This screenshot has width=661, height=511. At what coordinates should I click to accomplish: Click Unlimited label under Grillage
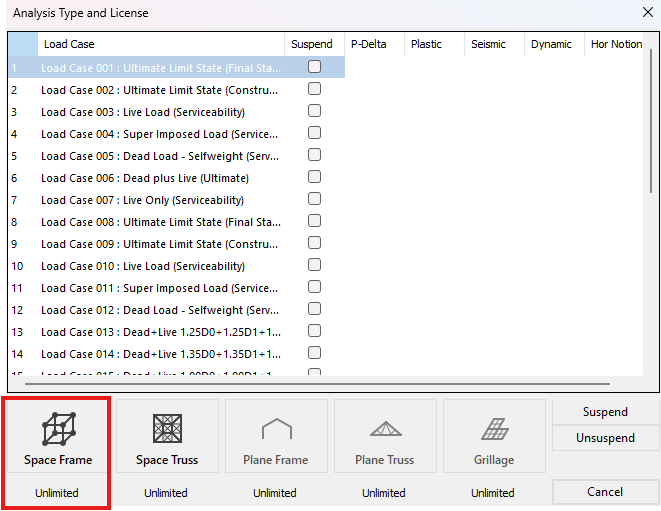493,492
